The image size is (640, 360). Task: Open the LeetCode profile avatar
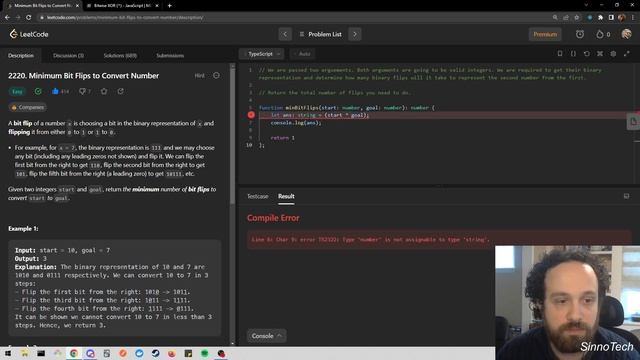click(x=626, y=34)
